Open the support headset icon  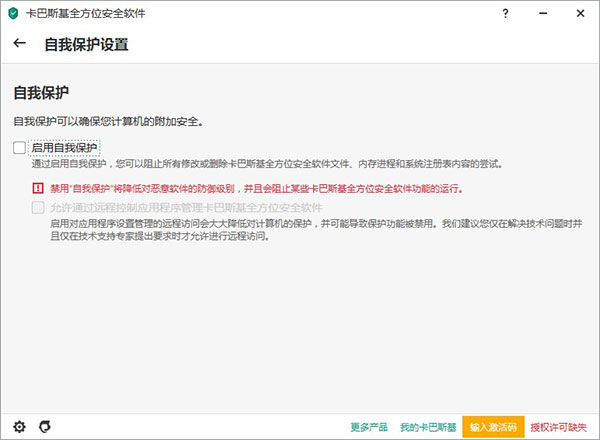tap(44, 426)
